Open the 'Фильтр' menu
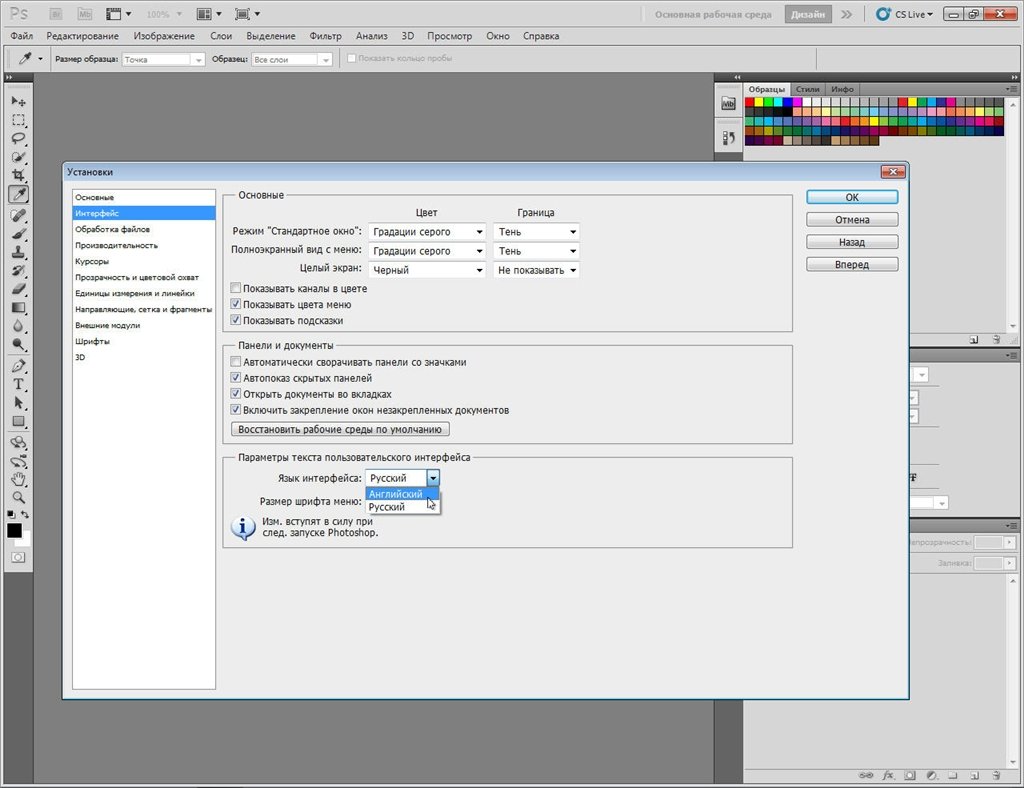This screenshot has height=788, width=1024. [325, 36]
